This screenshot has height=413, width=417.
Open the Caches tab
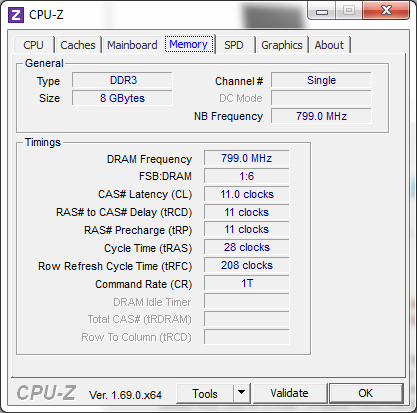[x=78, y=45]
